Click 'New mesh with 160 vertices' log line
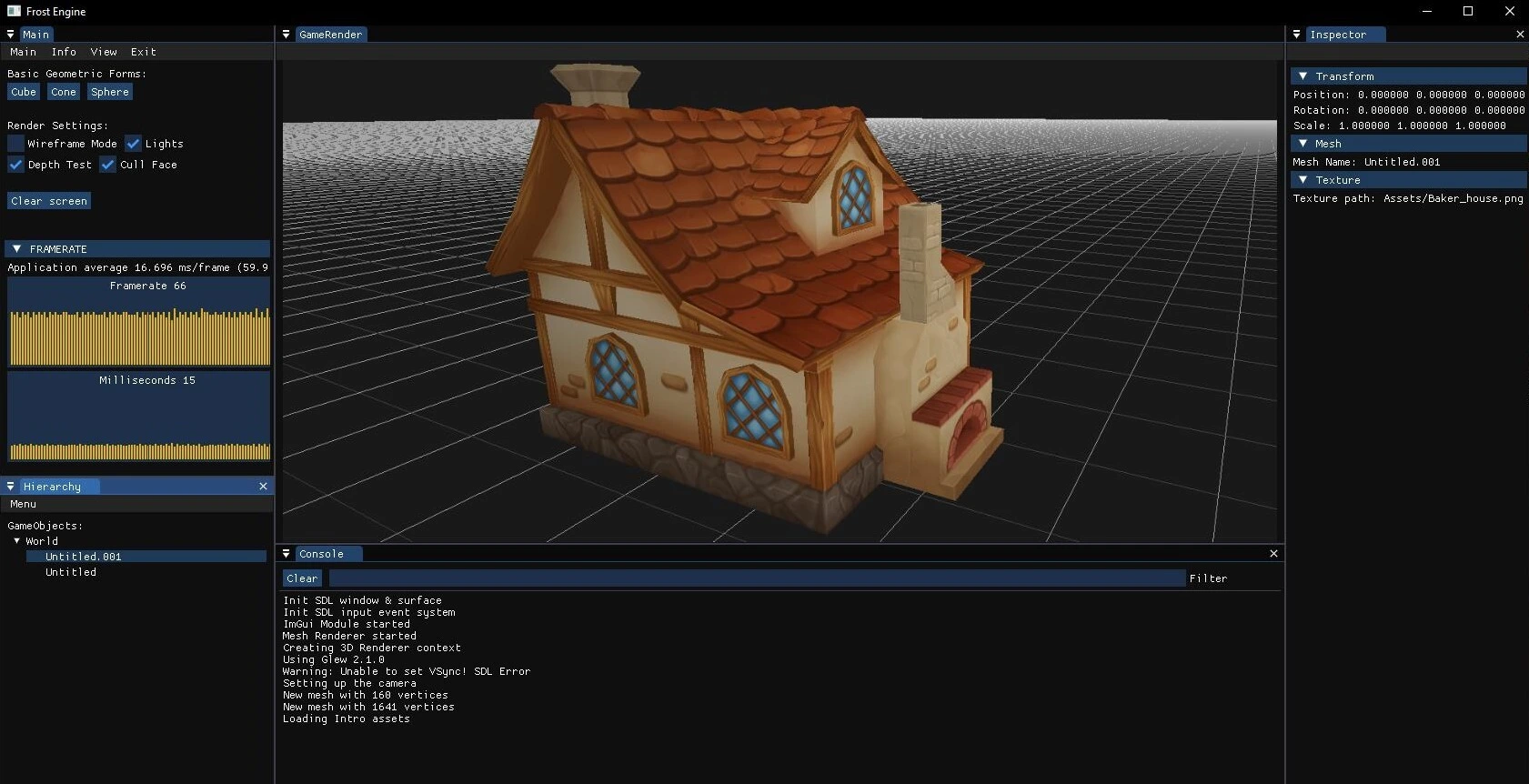This screenshot has width=1529, height=784. (x=366, y=695)
